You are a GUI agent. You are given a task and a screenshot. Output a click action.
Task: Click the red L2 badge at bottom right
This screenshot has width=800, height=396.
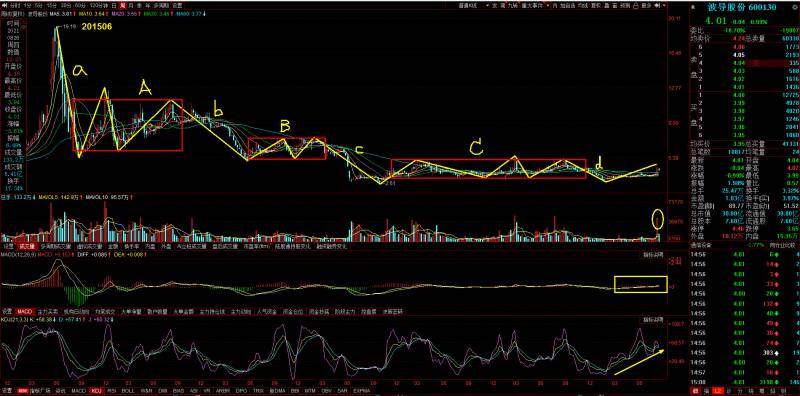tap(719, 391)
